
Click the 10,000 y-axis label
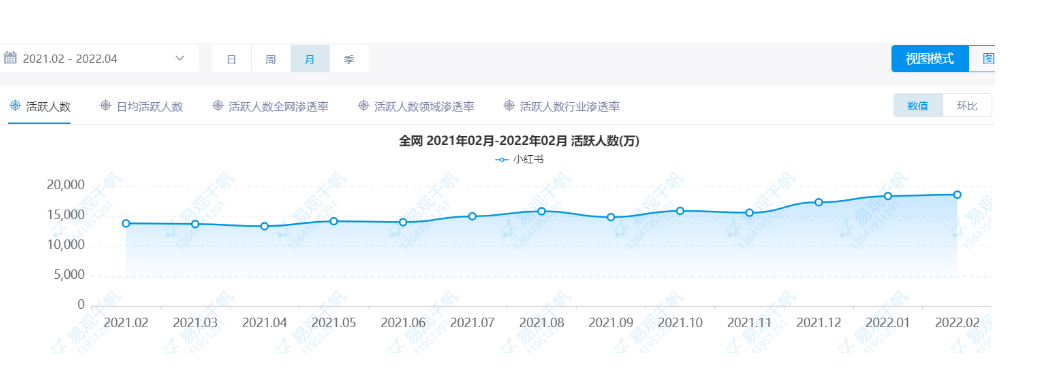point(65,245)
